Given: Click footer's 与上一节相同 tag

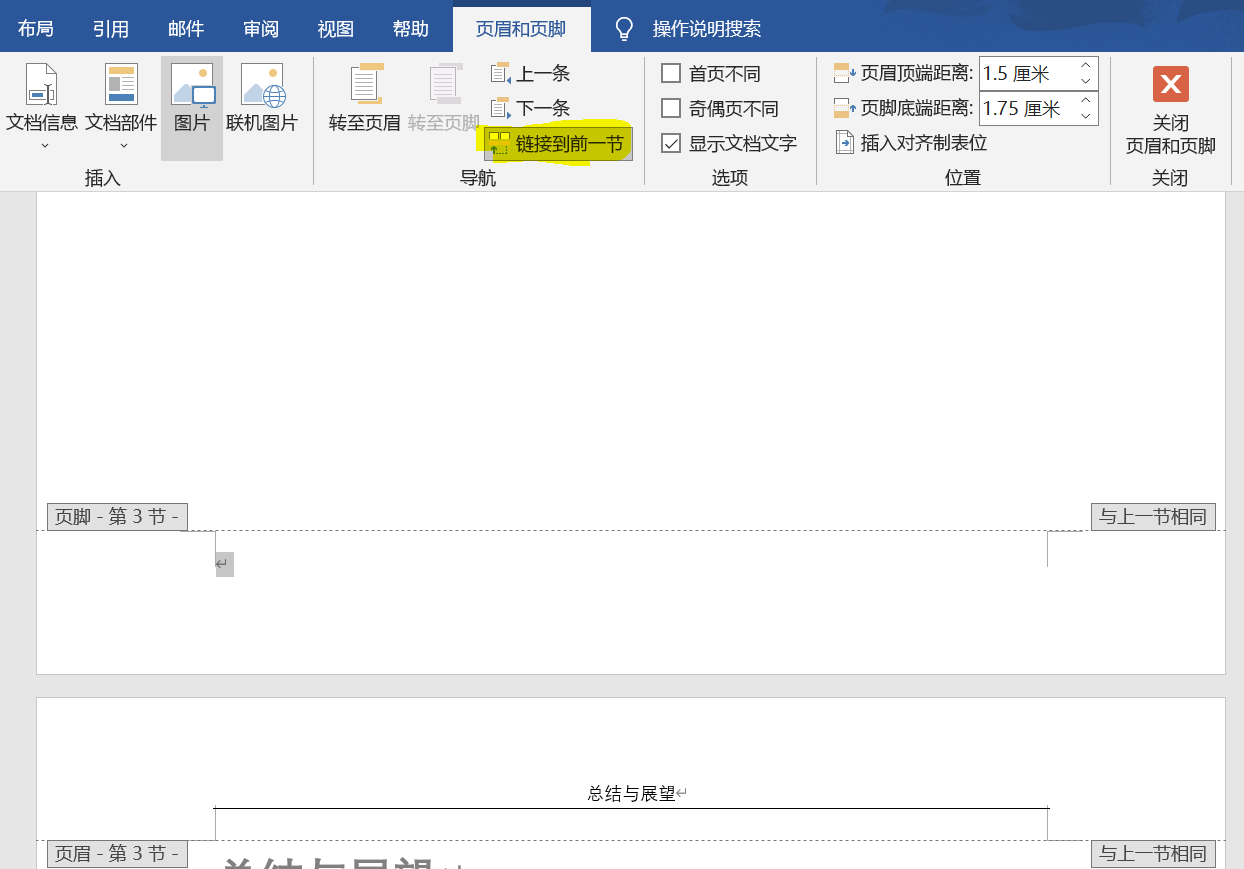Looking at the screenshot, I should [1153, 517].
